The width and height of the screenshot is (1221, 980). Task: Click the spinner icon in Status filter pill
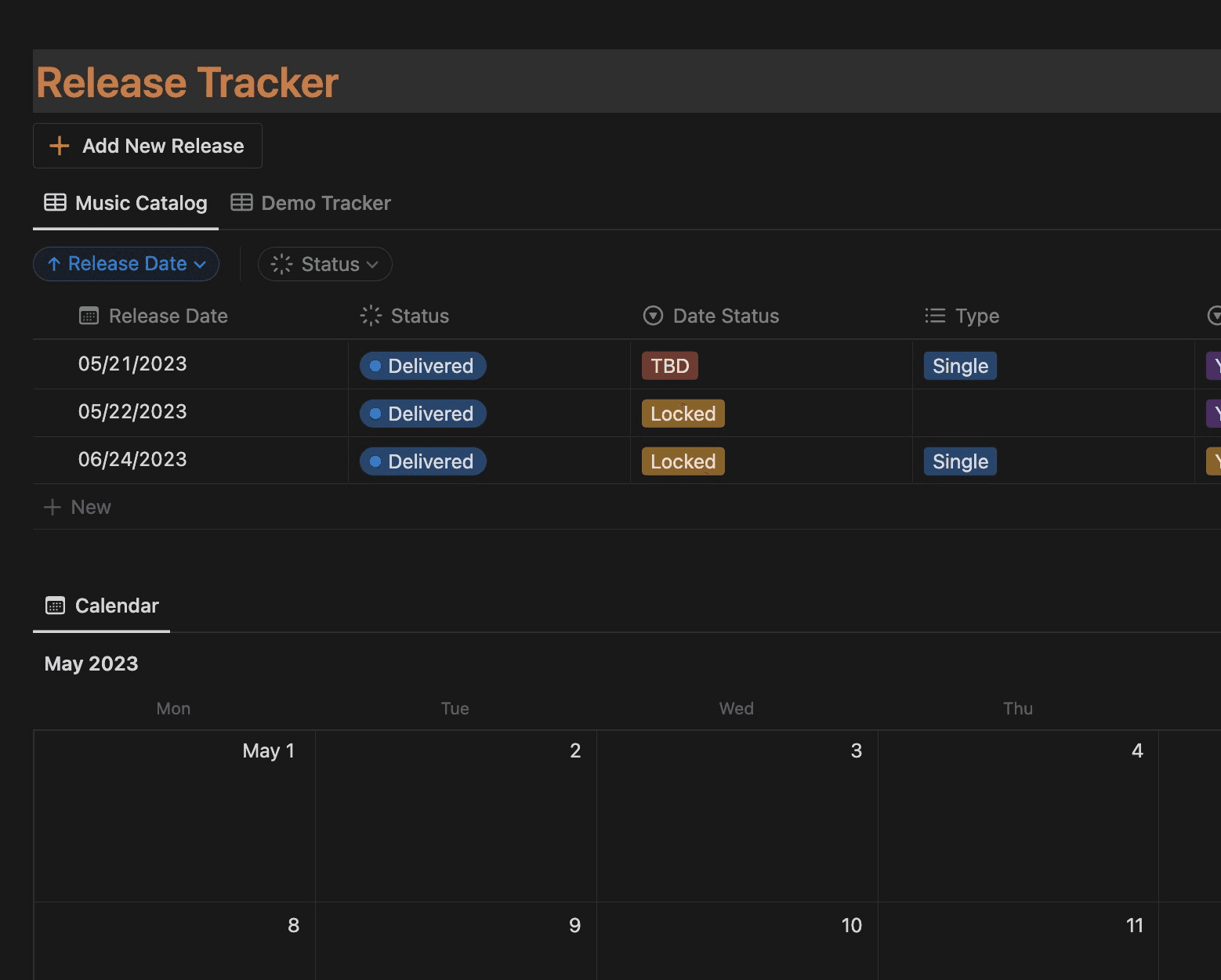[281, 264]
